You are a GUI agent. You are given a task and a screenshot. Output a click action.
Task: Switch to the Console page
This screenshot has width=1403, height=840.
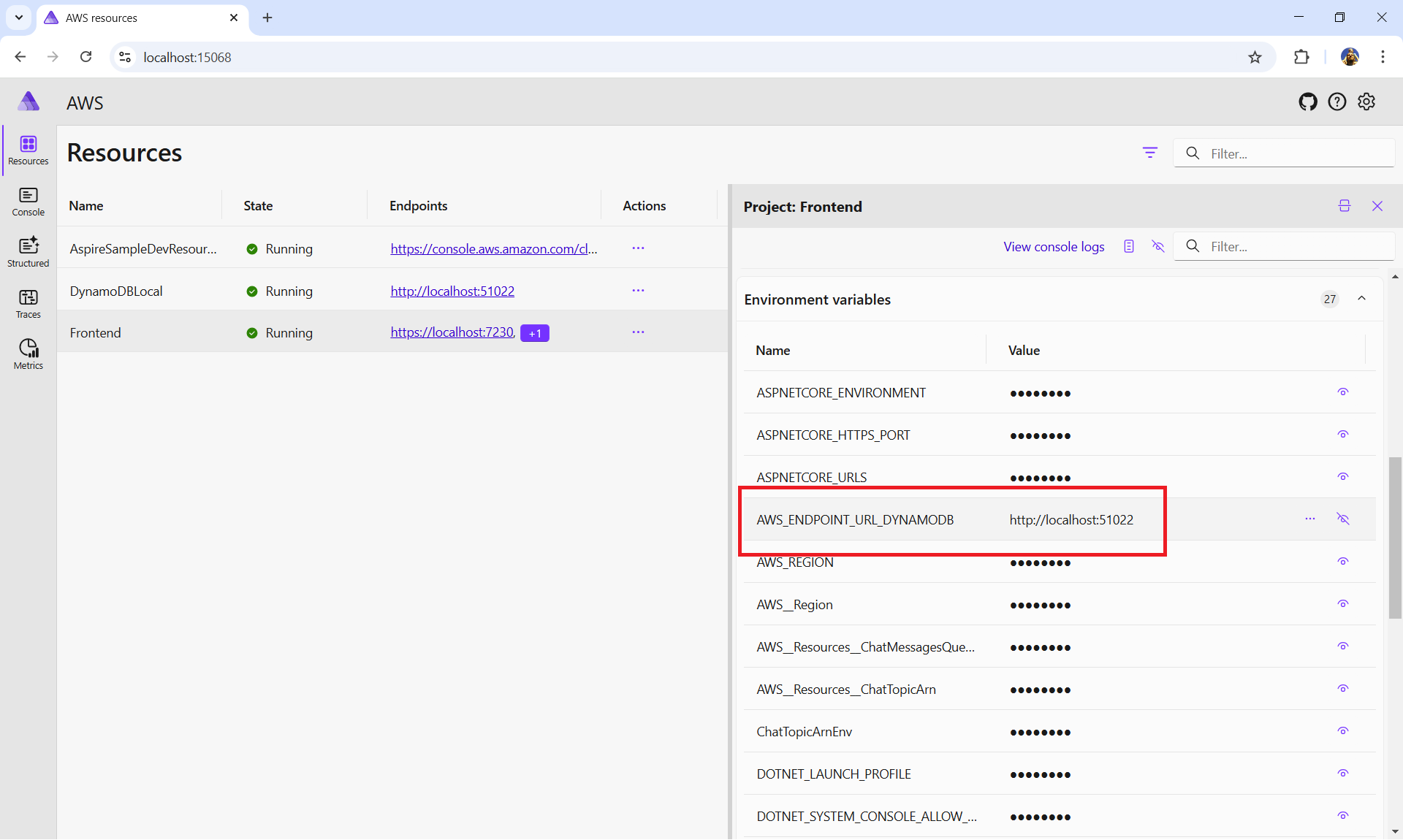tap(28, 201)
